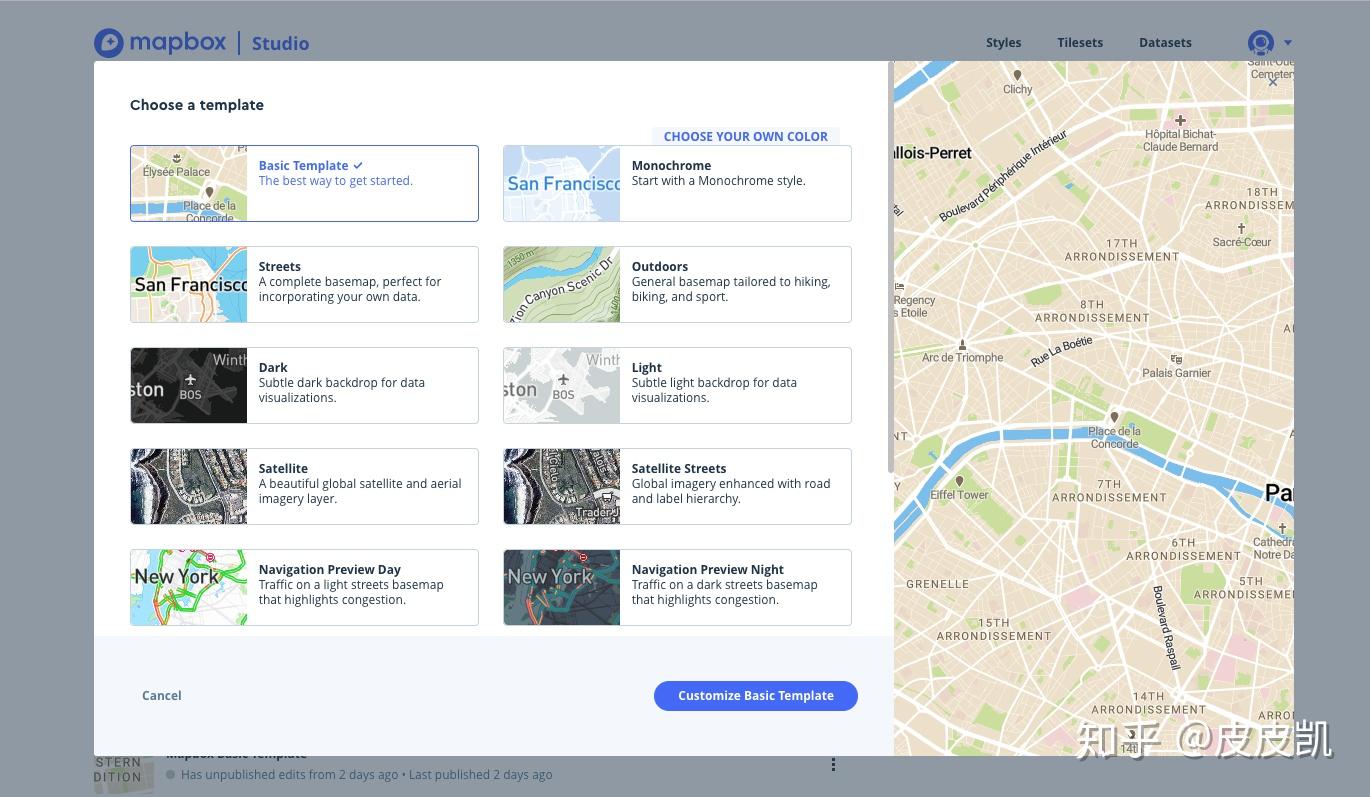This screenshot has width=1370, height=797.
Task: Click the Satellite template preview thumbnail
Action: (188, 486)
